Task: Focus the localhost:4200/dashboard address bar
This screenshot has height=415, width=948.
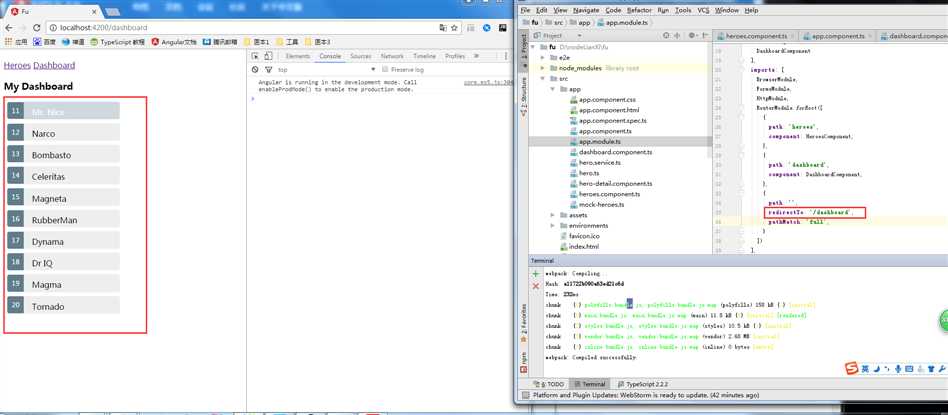Action: (242, 28)
